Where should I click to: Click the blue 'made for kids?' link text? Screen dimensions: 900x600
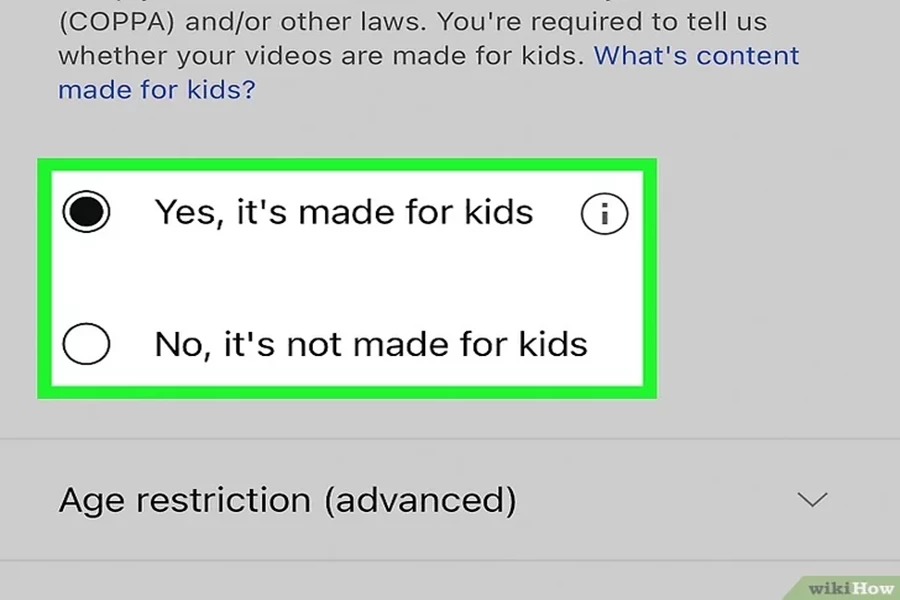click(x=157, y=90)
